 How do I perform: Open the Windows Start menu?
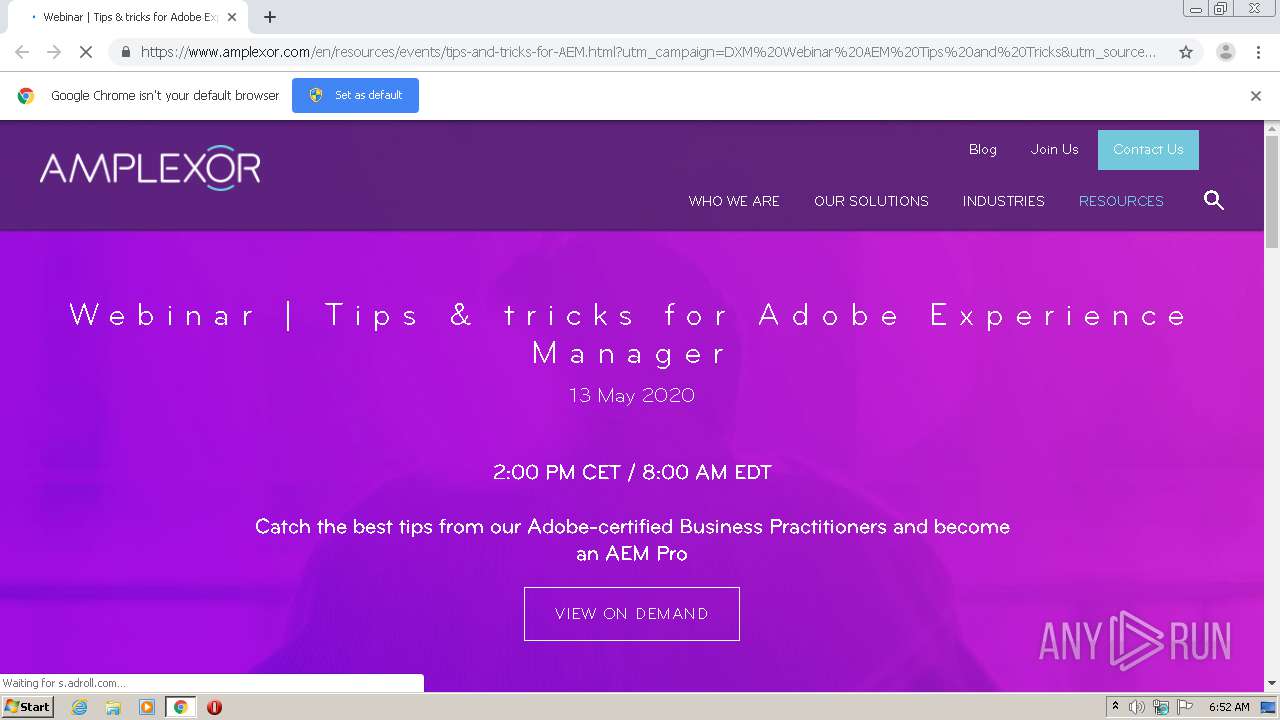pos(28,707)
